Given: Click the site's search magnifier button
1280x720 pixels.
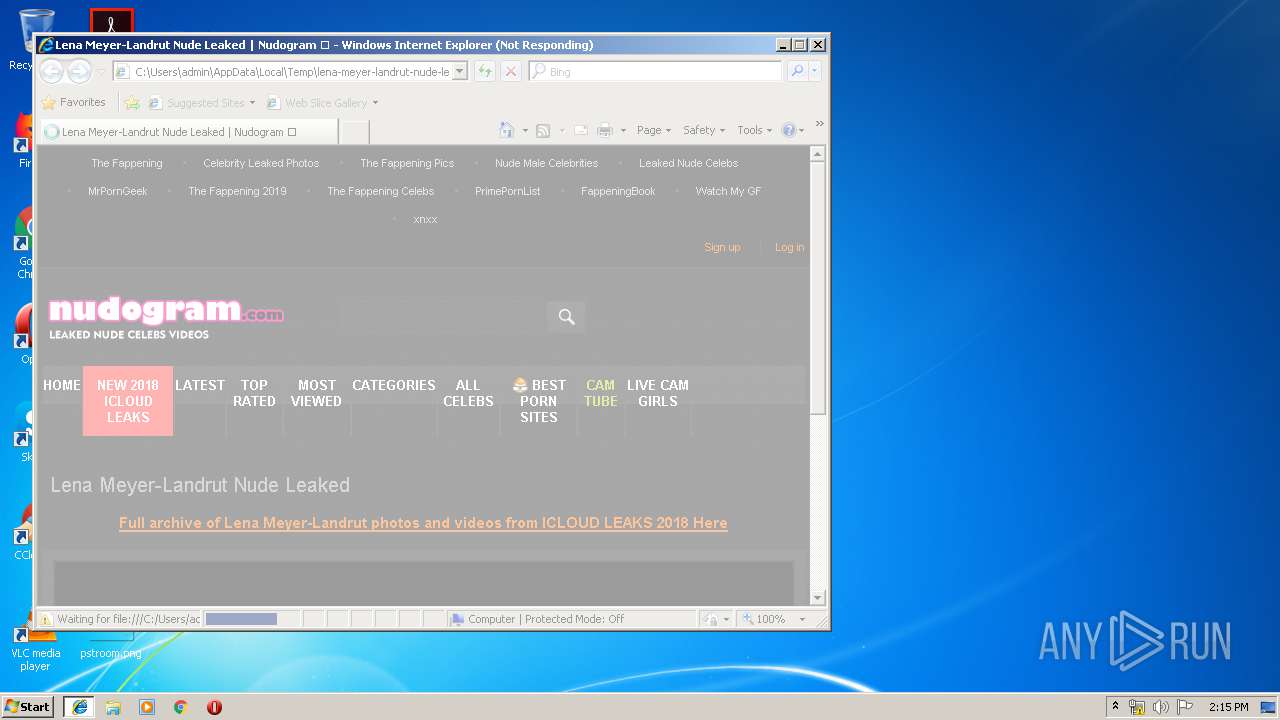Looking at the screenshot, I should point(566,317).
